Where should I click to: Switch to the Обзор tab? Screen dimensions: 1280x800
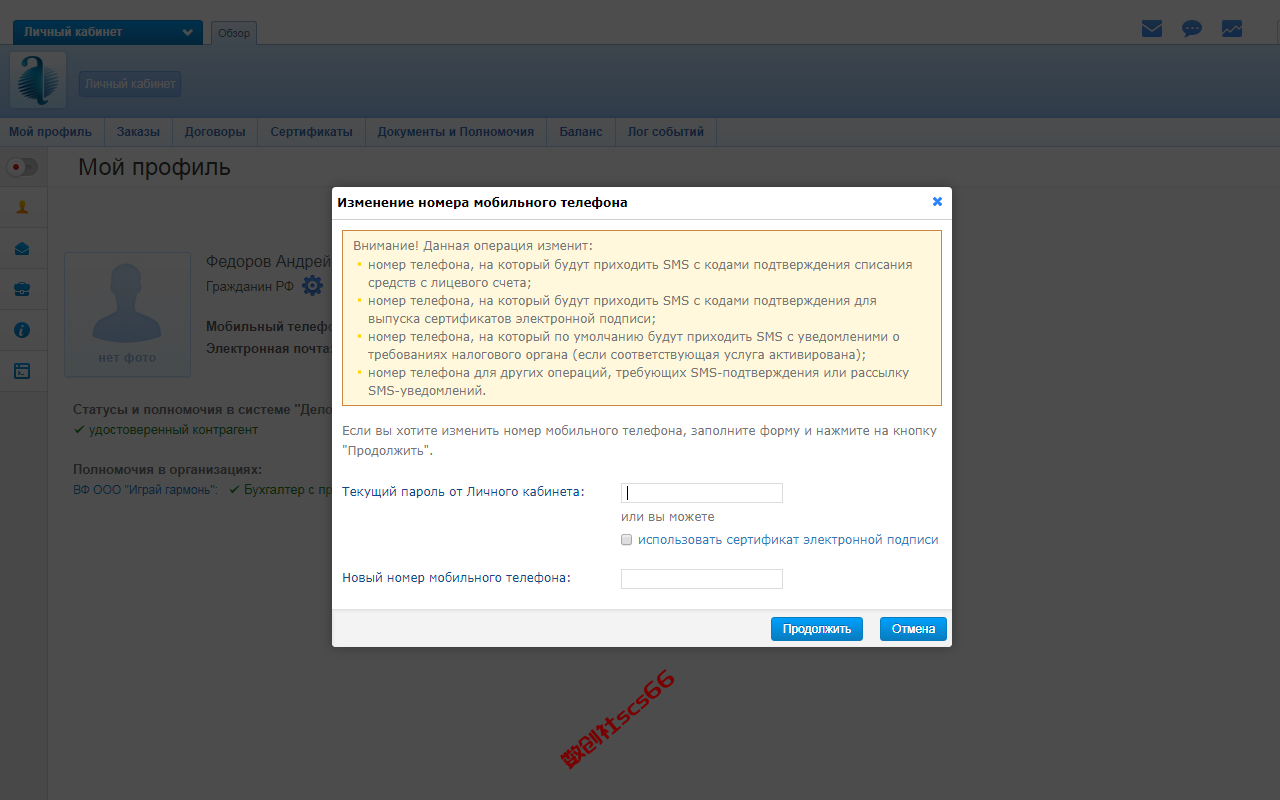point(234,33)
